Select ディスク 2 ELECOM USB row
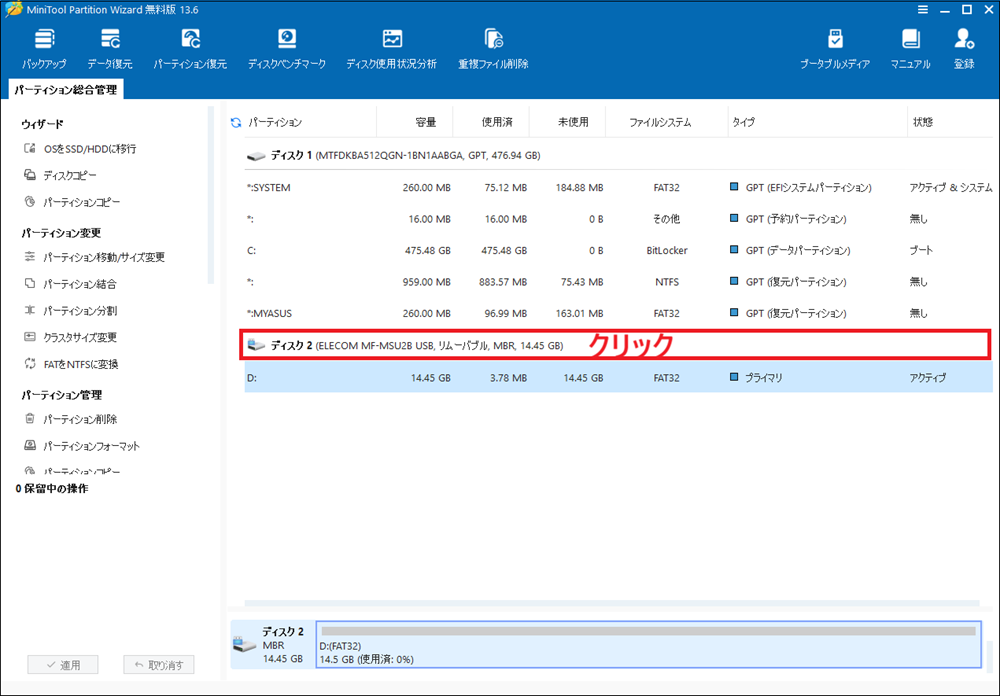The width and height of the screenshot is (1000, 696). (x=617, y=345)
